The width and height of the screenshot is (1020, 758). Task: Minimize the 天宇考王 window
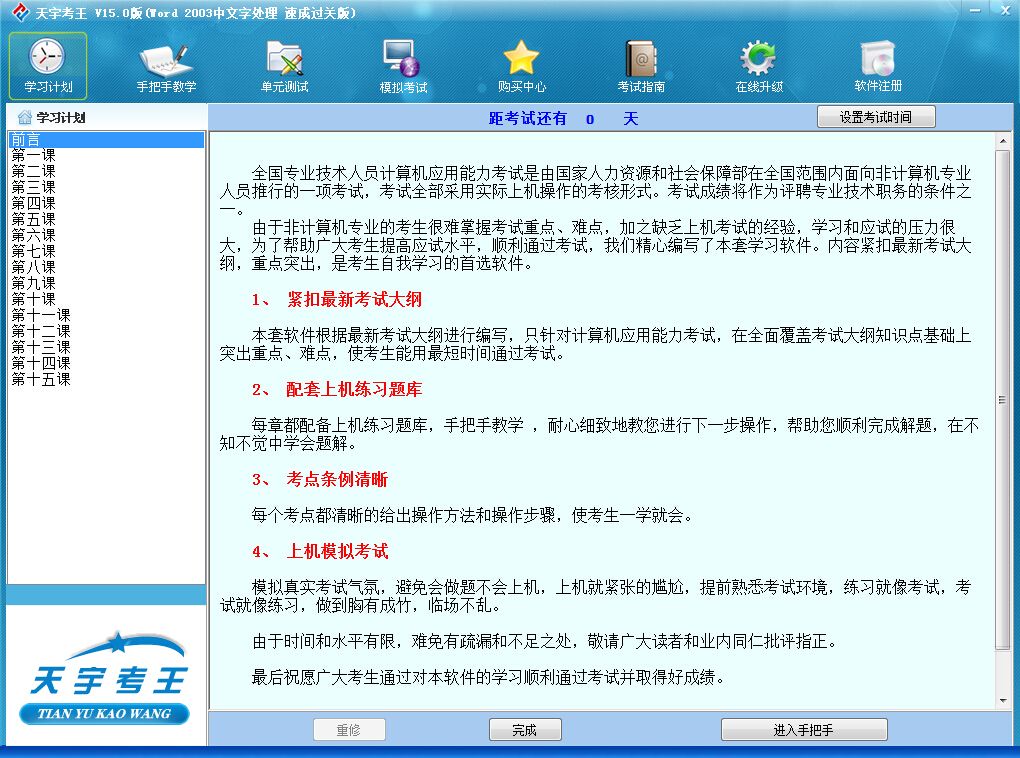[974, 11]
